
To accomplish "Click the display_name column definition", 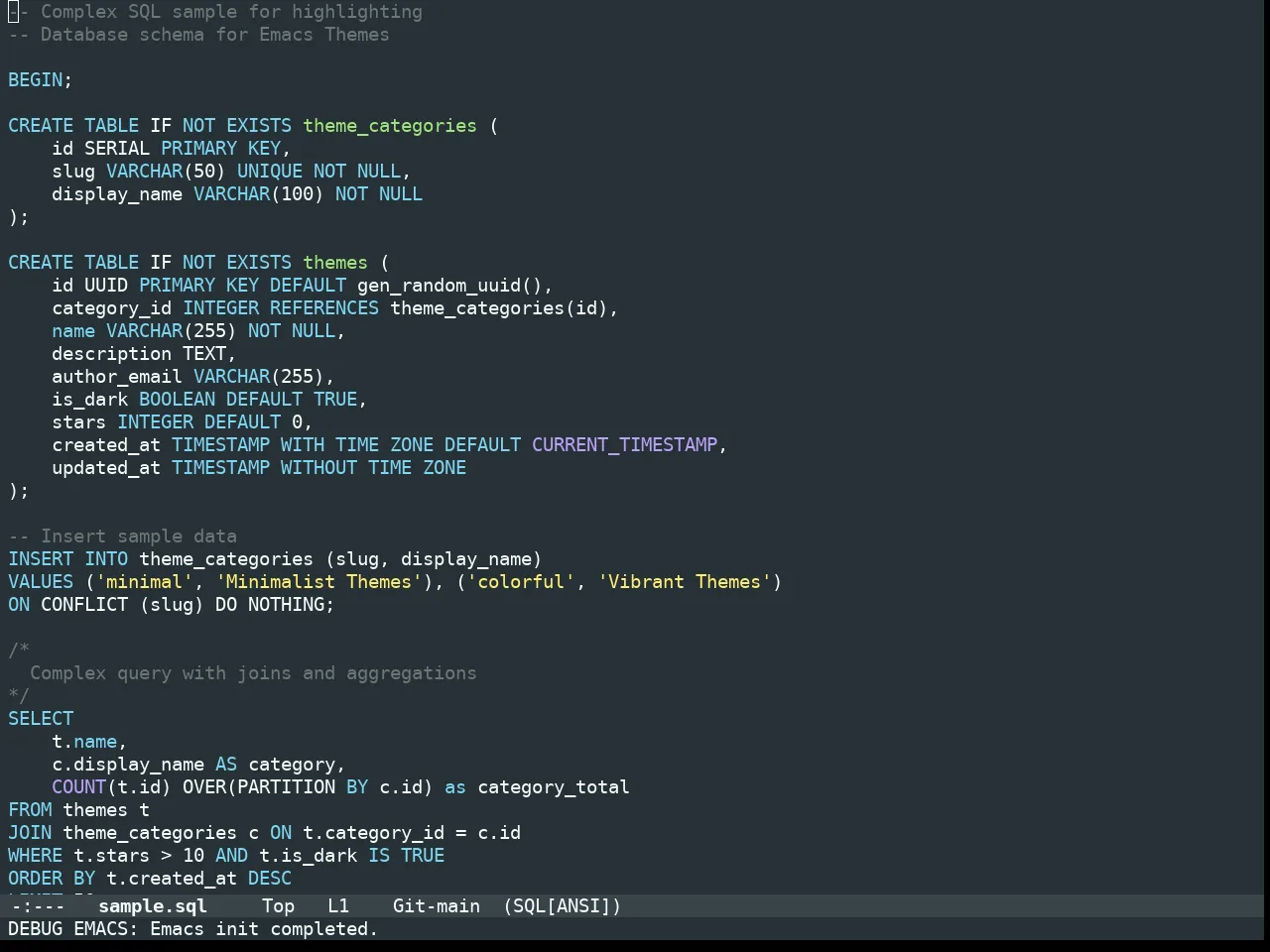I will click(237, 194).
